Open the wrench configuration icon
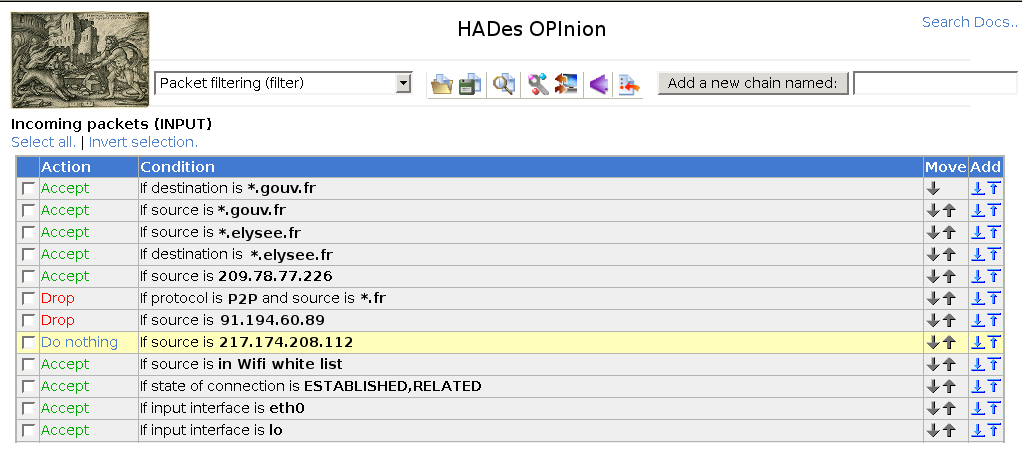This screenshot has width=1022, height=459. point(538,84)
